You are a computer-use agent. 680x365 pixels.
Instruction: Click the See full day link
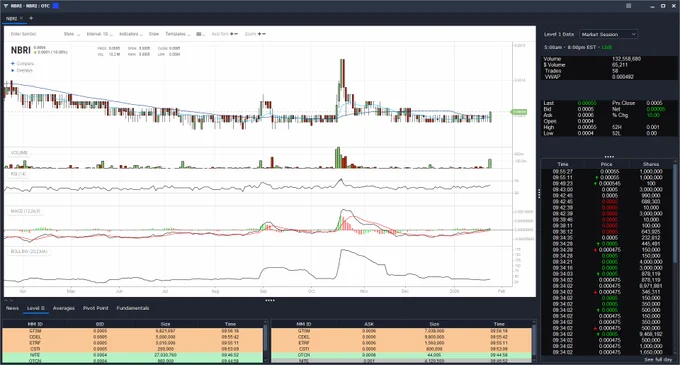pyautogui.click(x=658, y=360)
